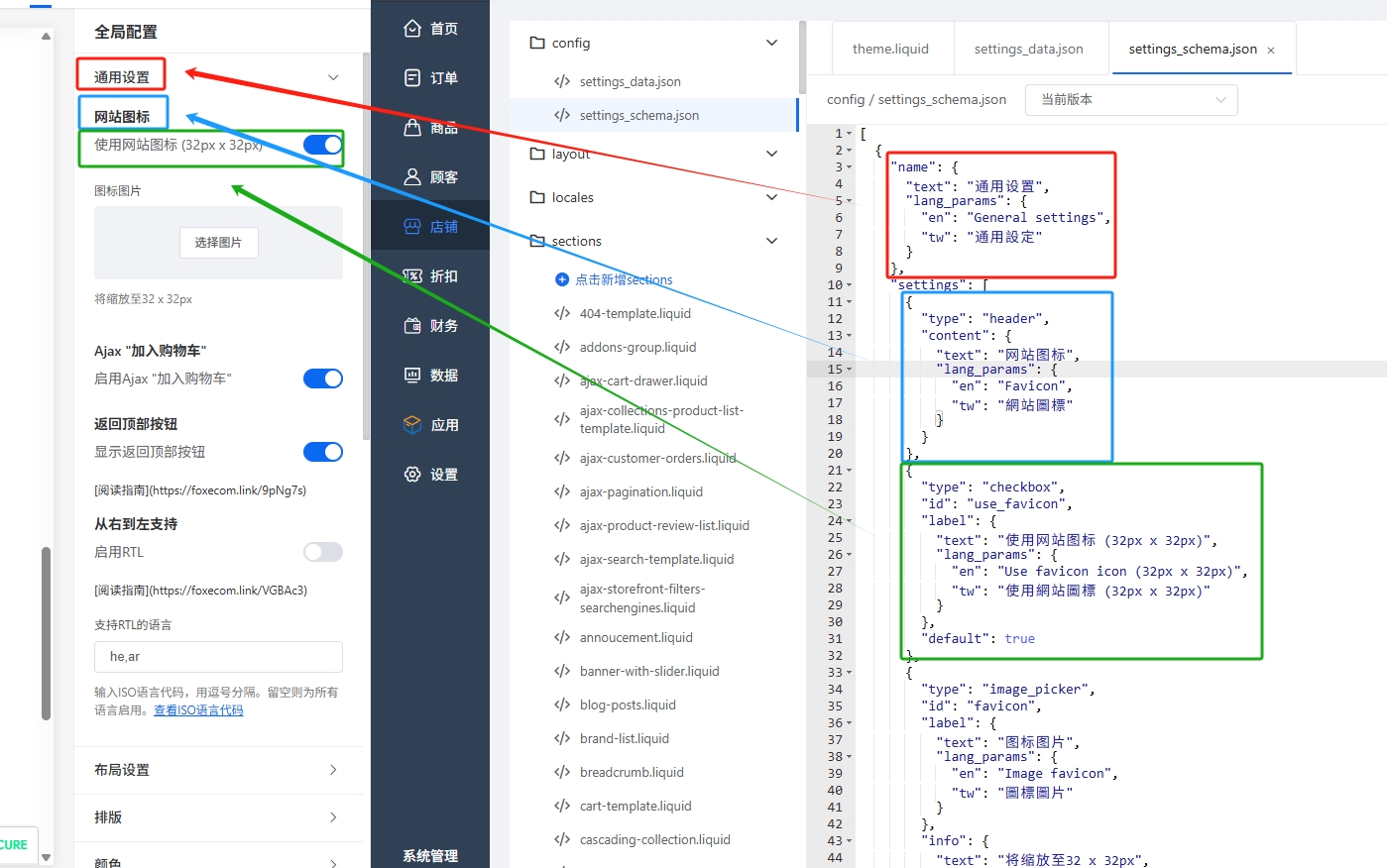Enable the 启用RTL switch

322,552
